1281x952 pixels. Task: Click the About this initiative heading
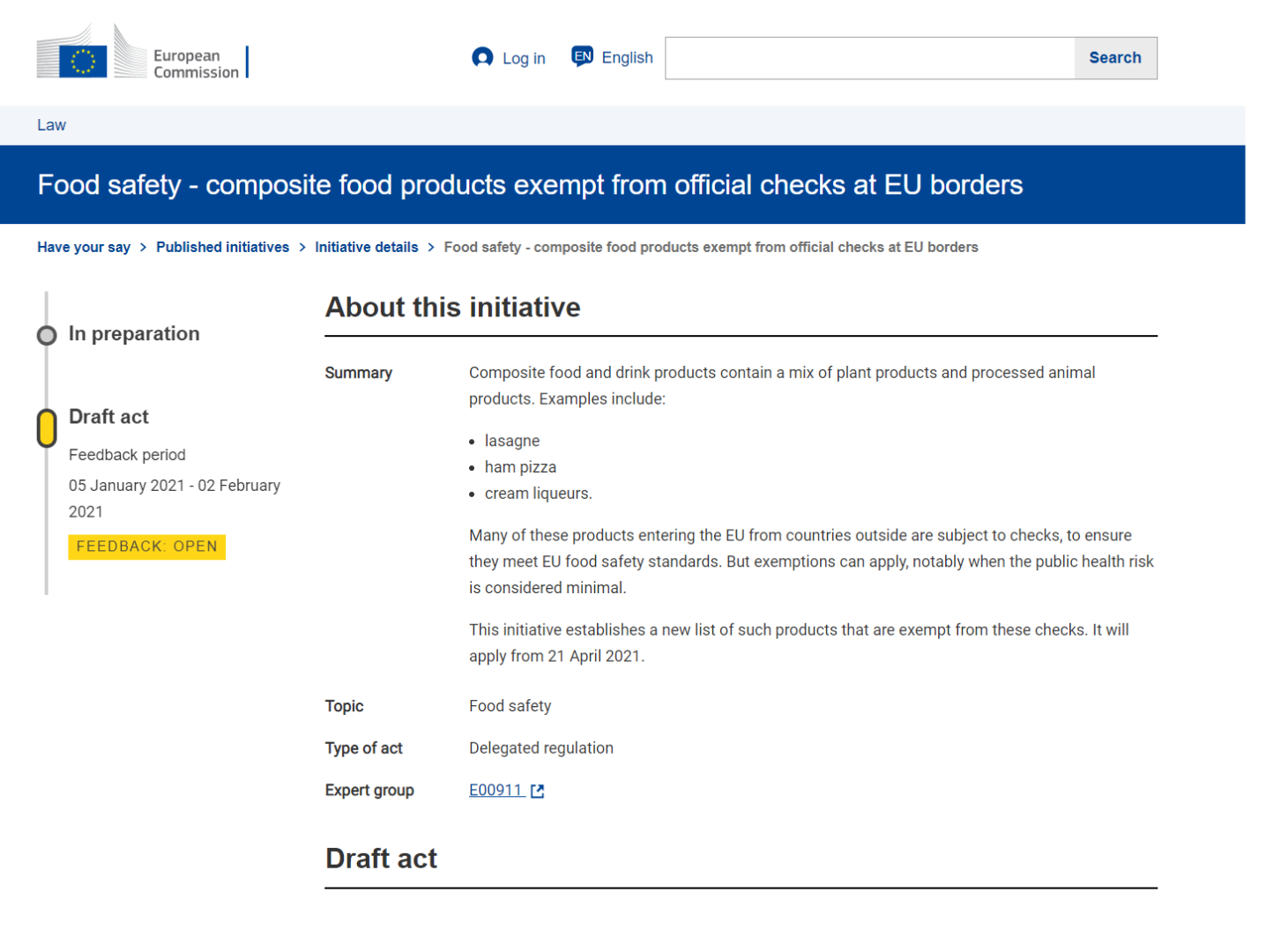[x=452, y=308]
